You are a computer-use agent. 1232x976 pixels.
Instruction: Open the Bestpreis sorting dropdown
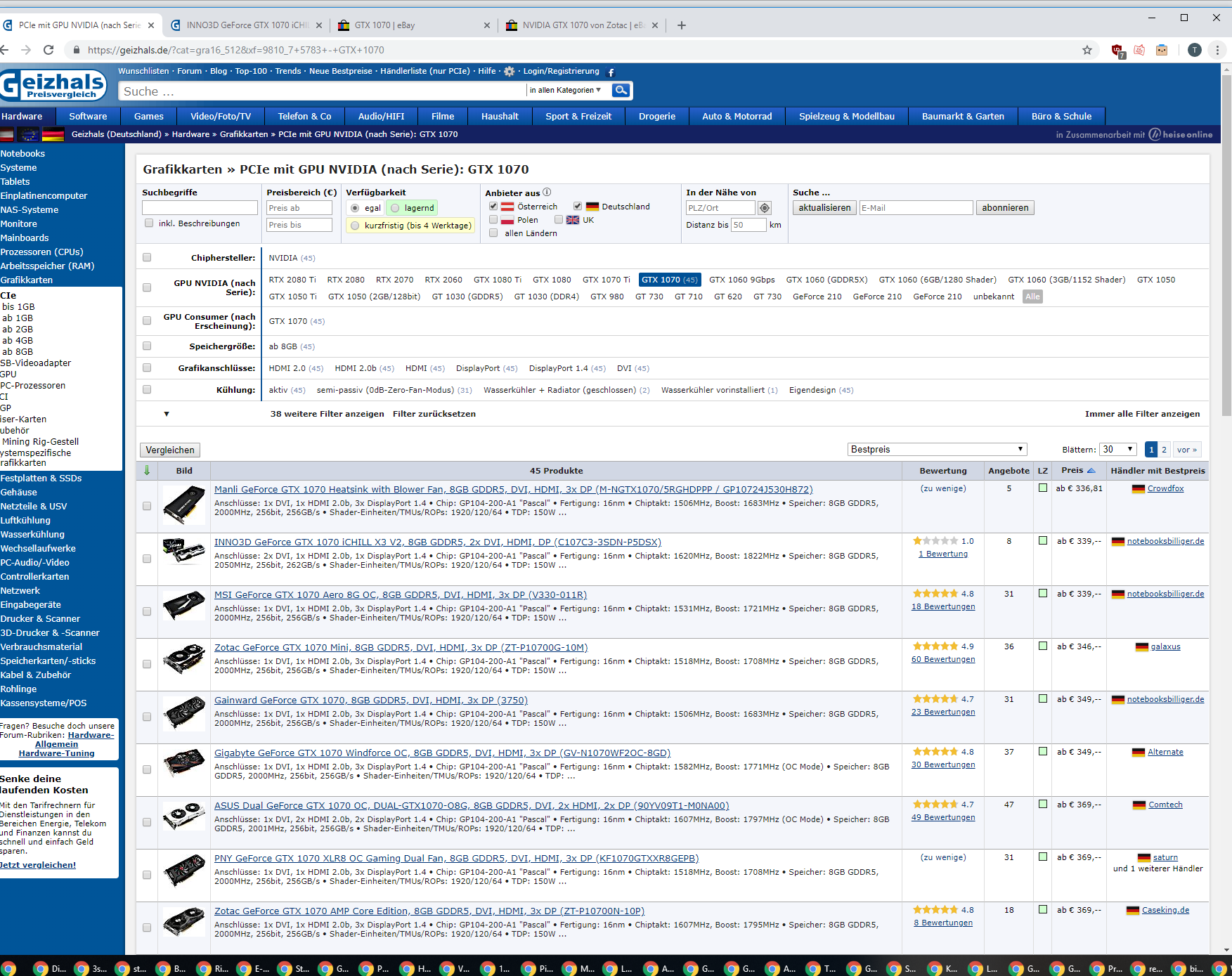tap(937, 449)
